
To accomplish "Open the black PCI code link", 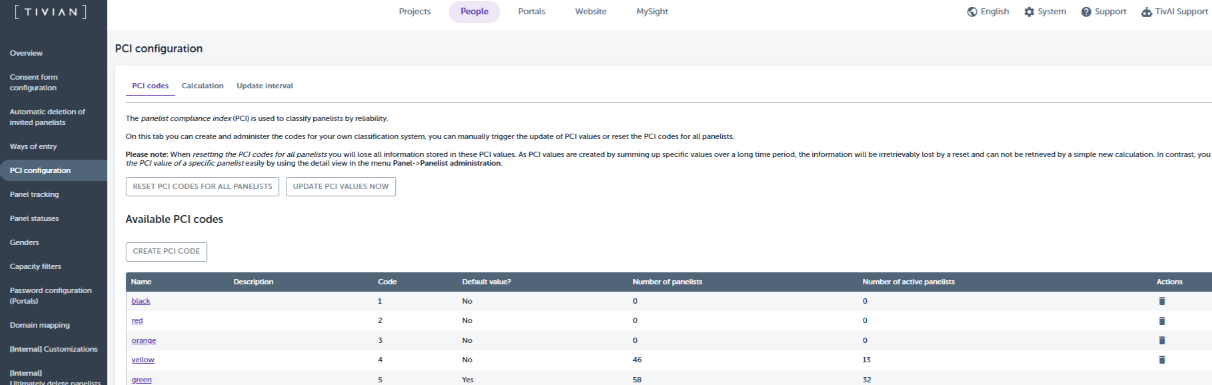I will click(141, 301).
